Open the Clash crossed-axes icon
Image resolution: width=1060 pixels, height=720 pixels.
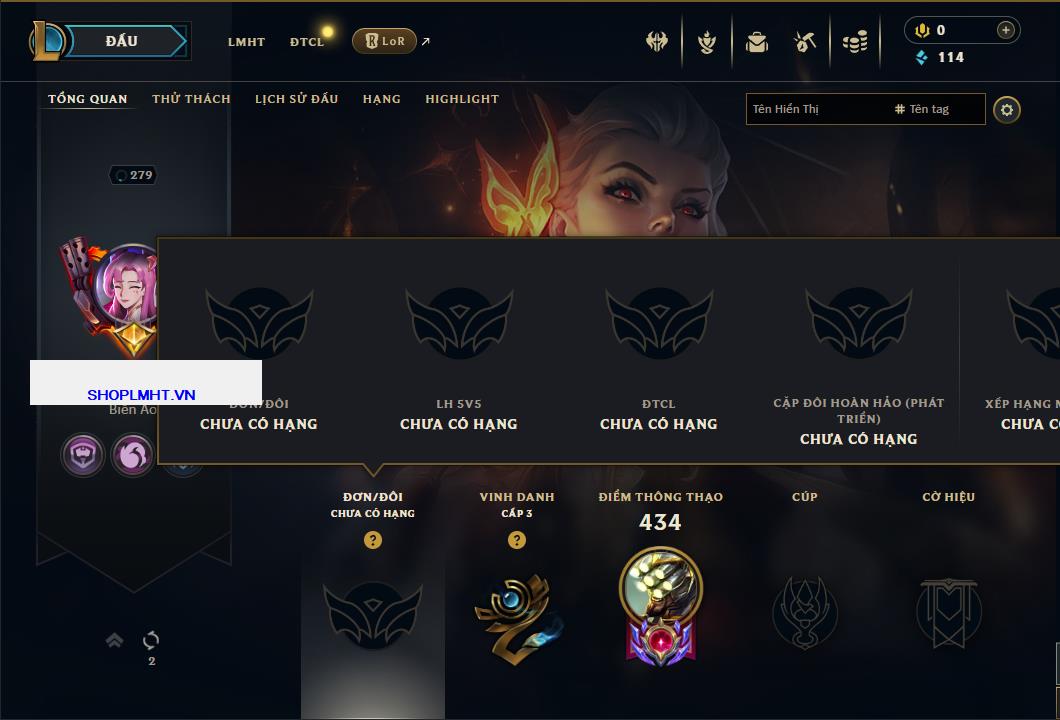[x=656, y=42]
